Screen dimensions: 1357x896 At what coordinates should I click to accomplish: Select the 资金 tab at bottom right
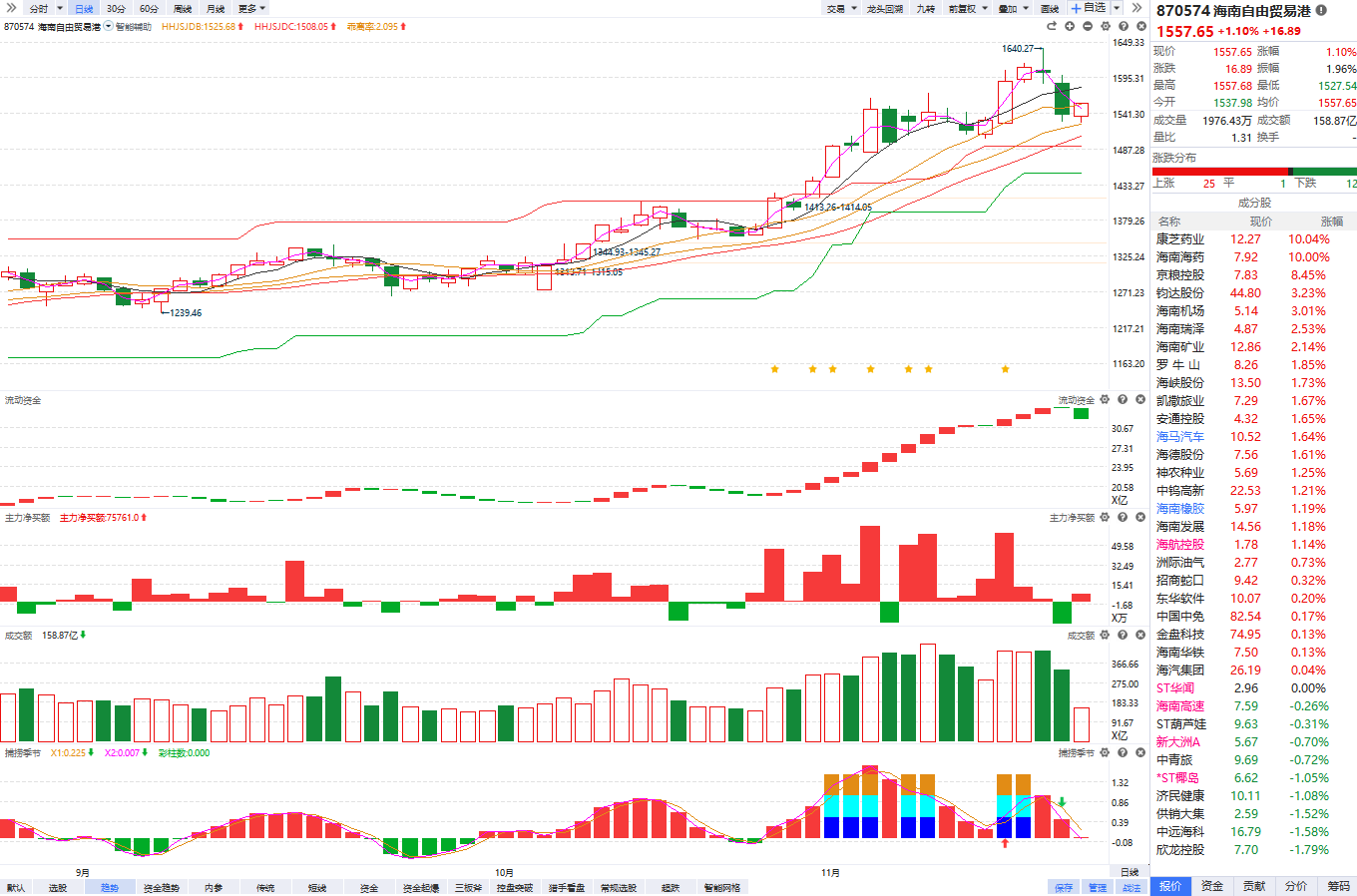1212,886
